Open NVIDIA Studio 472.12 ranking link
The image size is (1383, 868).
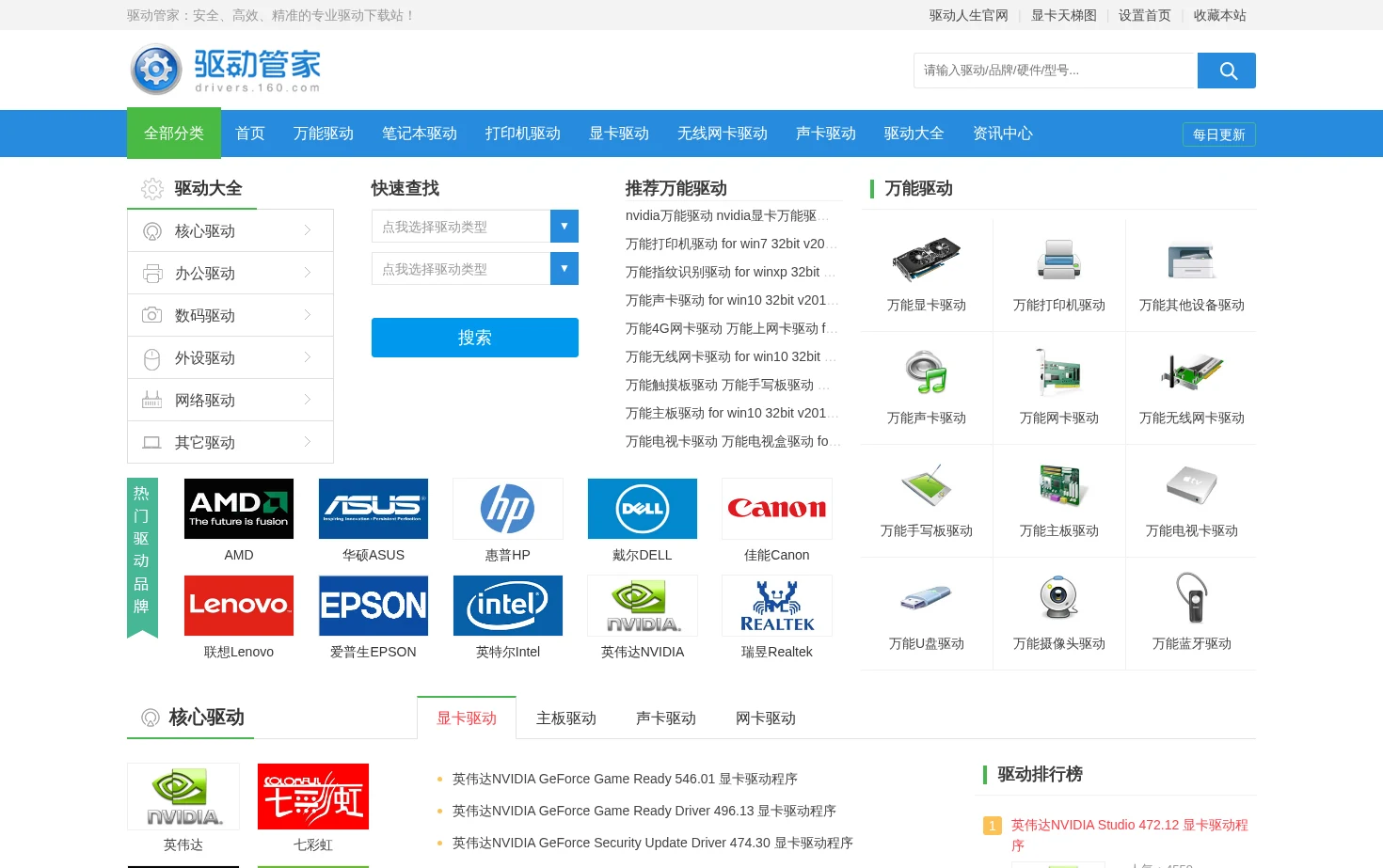click(1130, 835)
